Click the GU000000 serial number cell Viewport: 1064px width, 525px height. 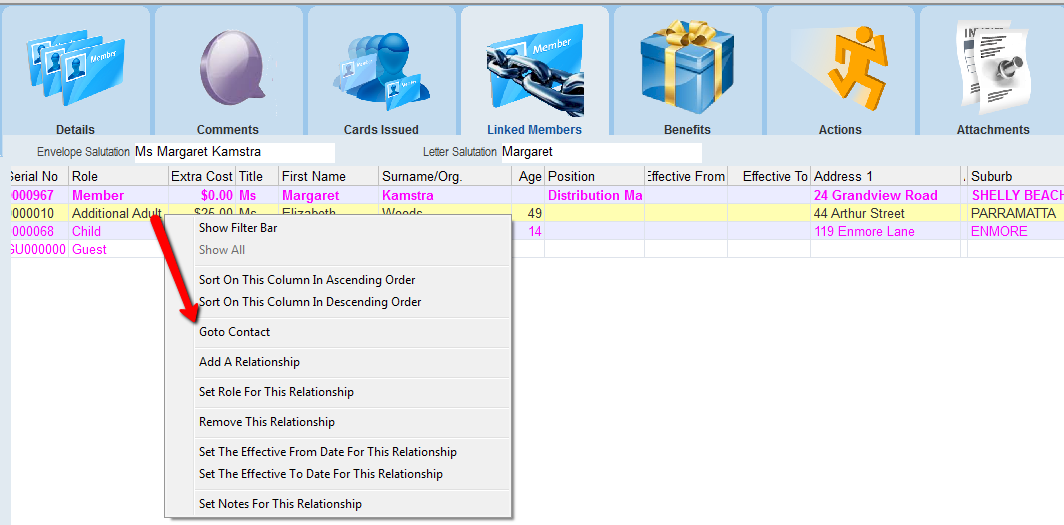click(x=37, y=249)
